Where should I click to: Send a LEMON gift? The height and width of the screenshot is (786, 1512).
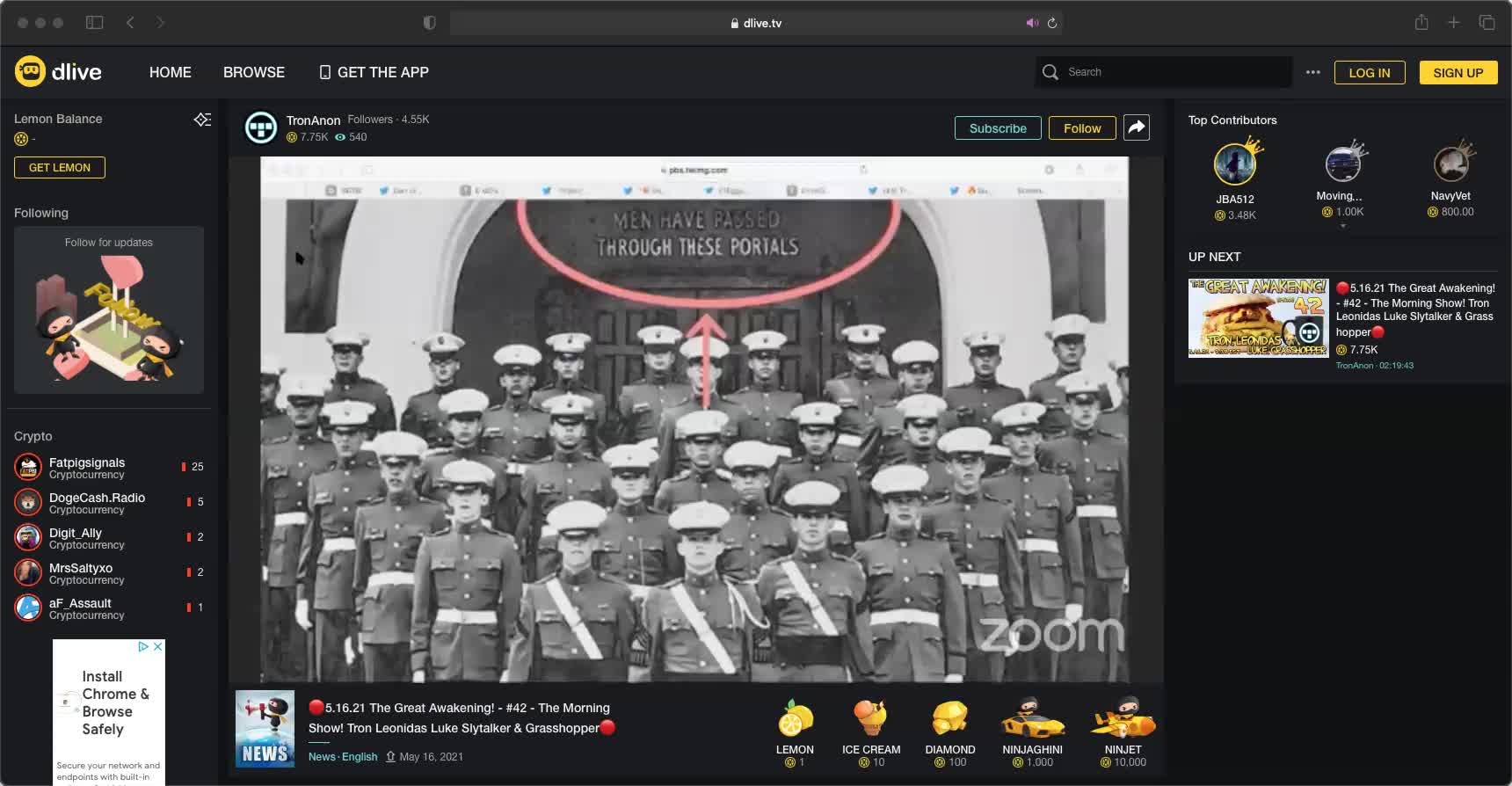(795, 732)
